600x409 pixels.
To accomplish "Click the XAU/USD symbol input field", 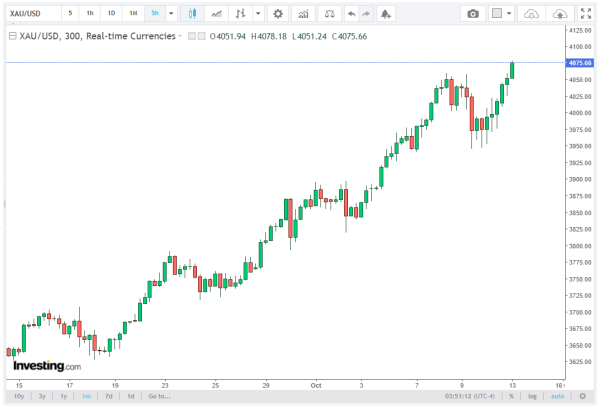I will (x=30, y=13).
